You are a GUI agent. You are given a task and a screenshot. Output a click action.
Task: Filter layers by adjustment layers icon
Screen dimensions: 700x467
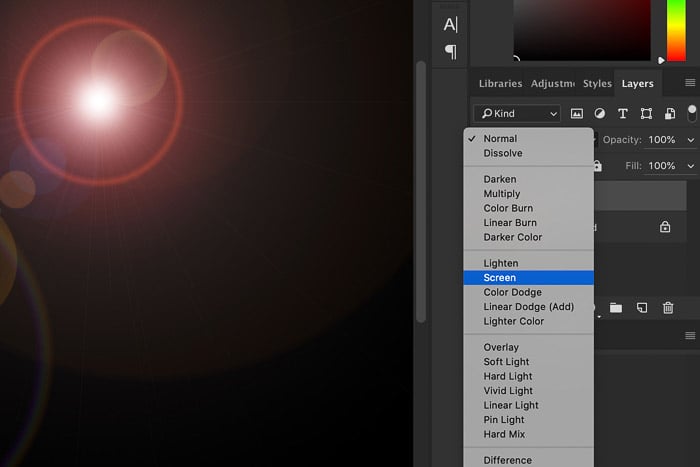click(x=600, y=113)
